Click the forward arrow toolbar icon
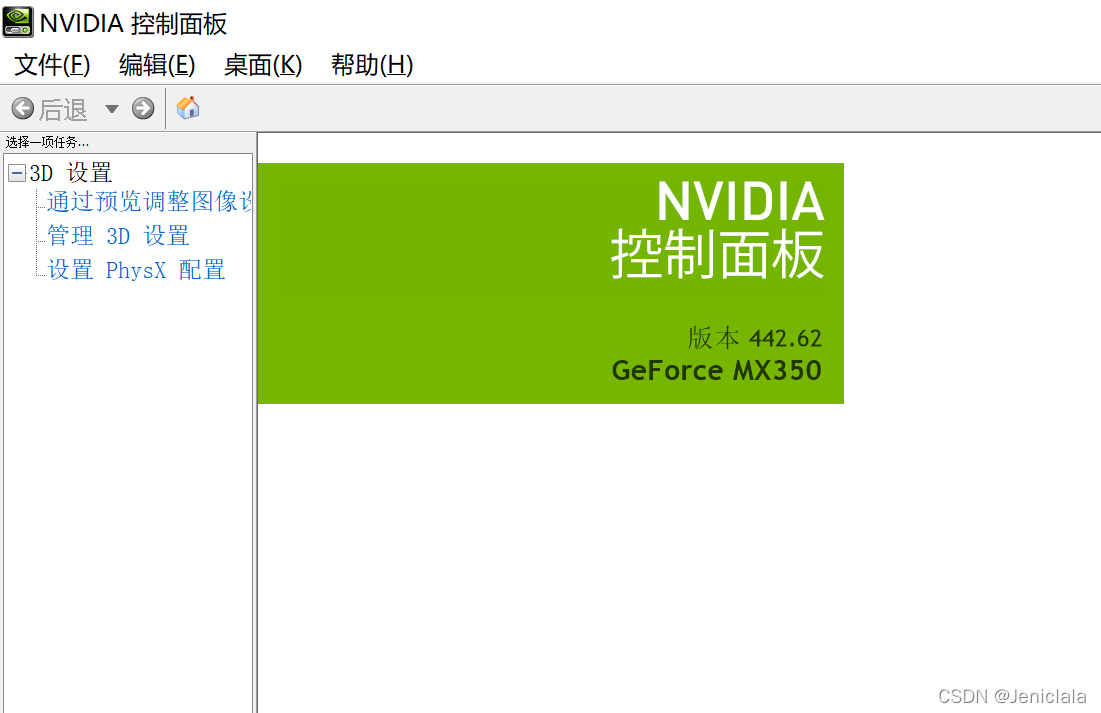 [143, 108]
